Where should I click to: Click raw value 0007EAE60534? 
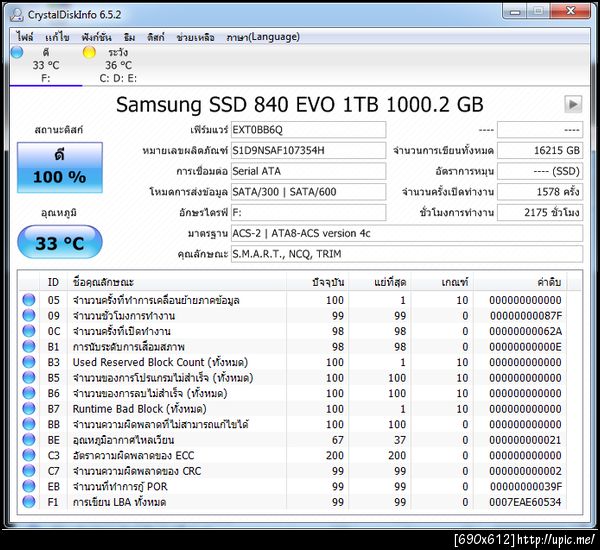click(525, 502)
